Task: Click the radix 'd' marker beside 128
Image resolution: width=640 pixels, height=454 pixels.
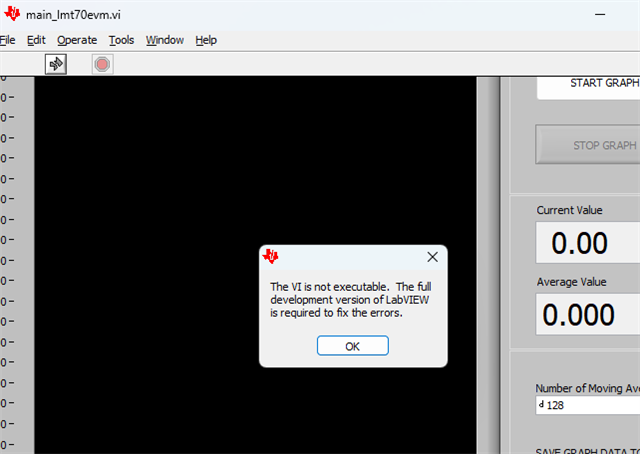Action: (541, 405)
